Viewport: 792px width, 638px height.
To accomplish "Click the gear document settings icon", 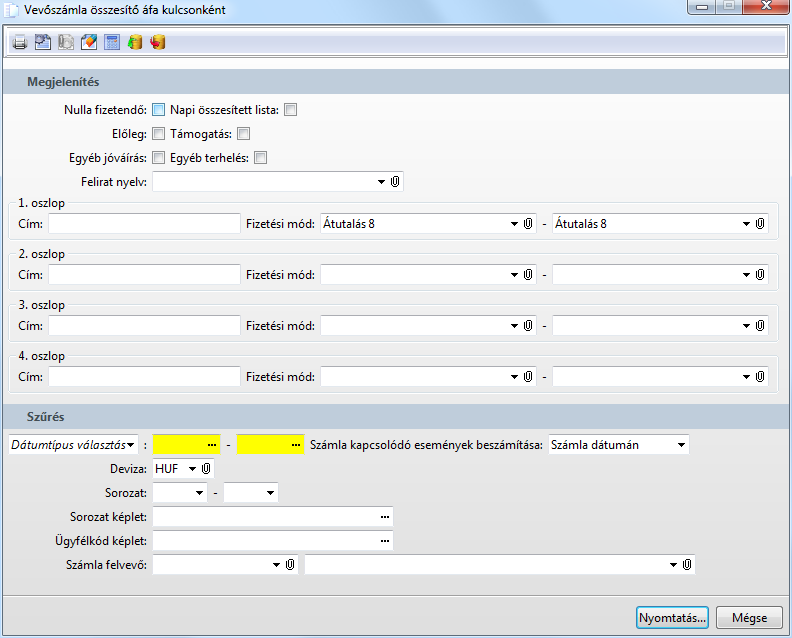I will [43, 42].
